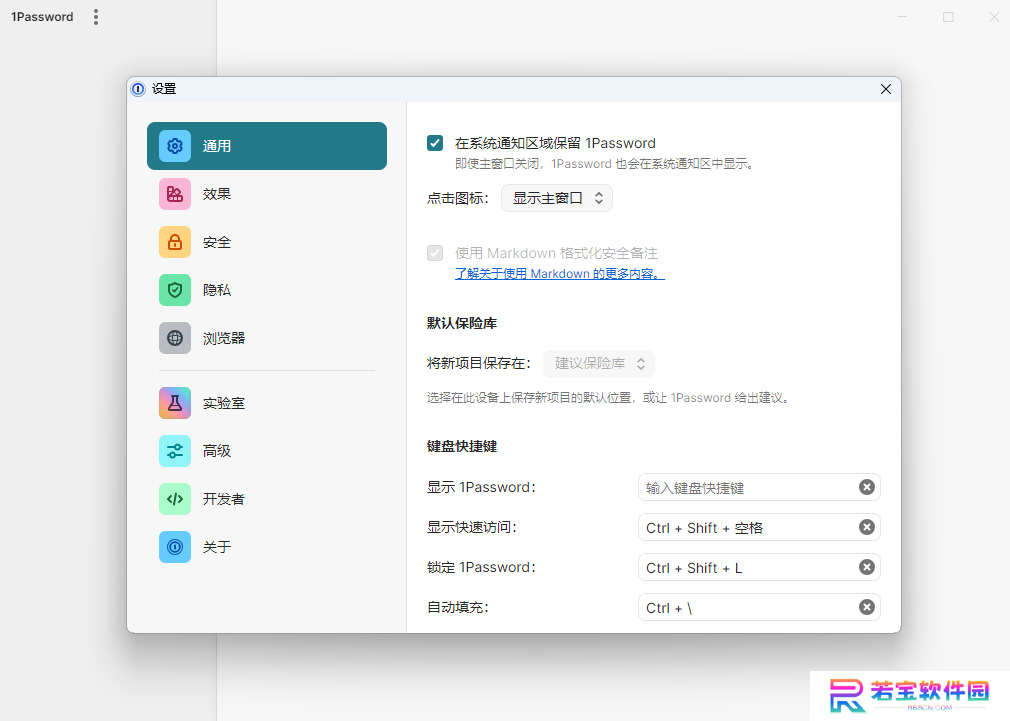Click the 高级 sliders icon
Viewport: 1010px width, 721px height.
(175, 451)
